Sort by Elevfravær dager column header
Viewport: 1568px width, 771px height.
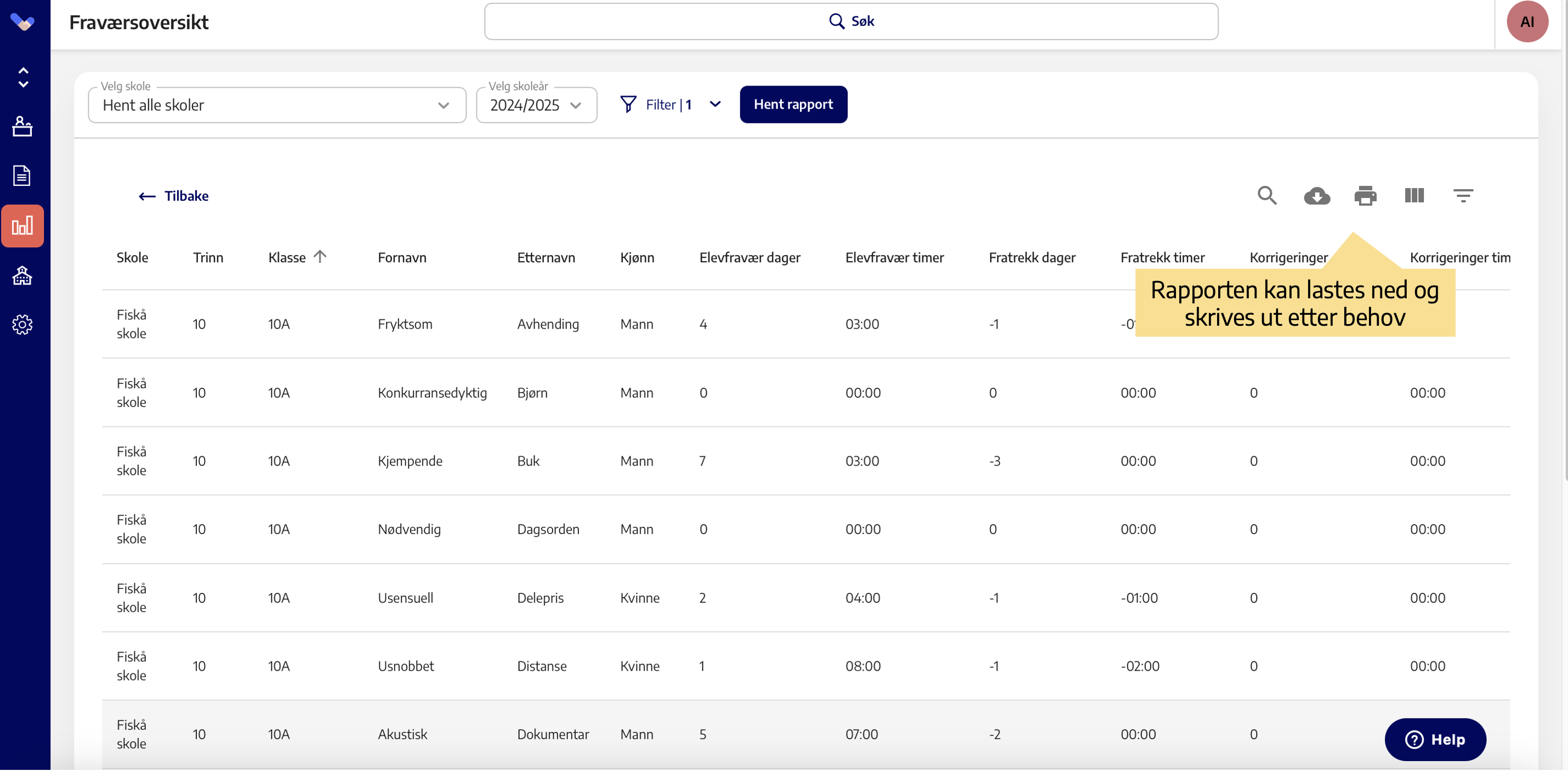coord(749,258)
